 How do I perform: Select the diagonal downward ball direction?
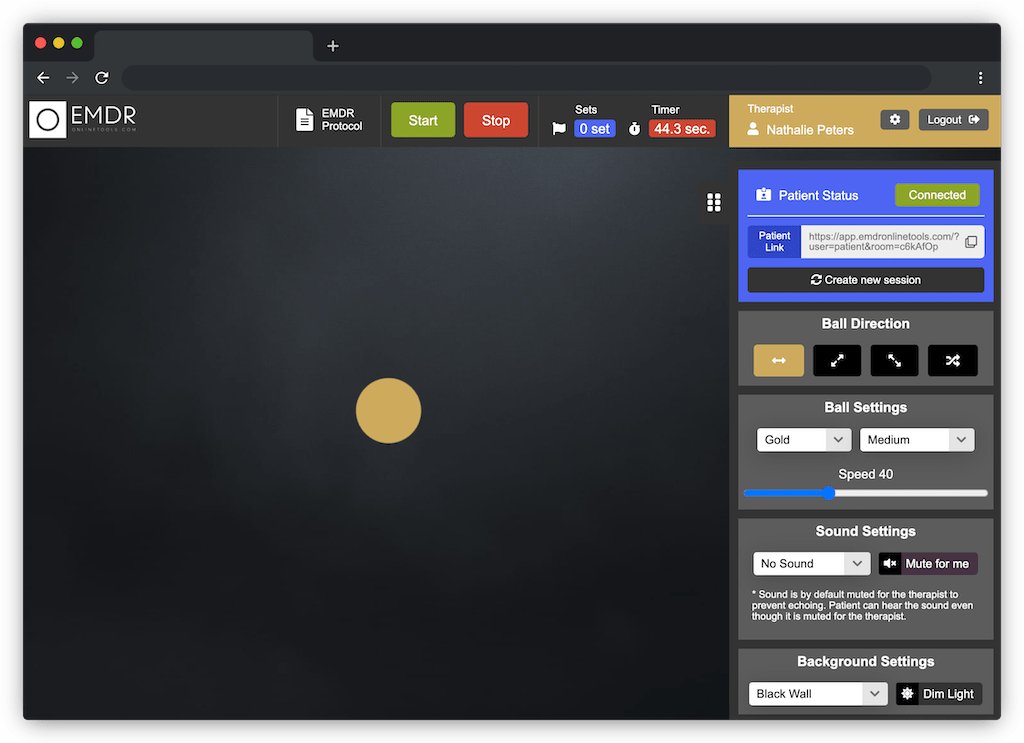click(894, 360)
